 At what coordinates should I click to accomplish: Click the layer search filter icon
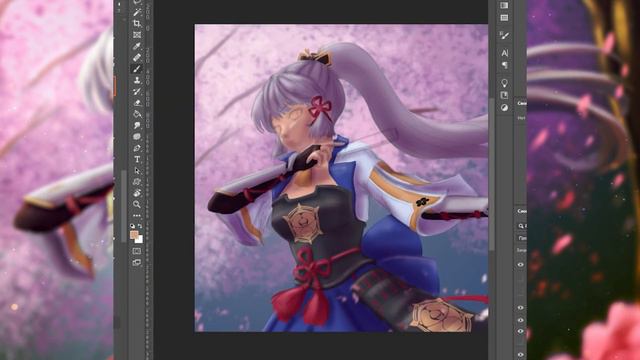(521, 226)
